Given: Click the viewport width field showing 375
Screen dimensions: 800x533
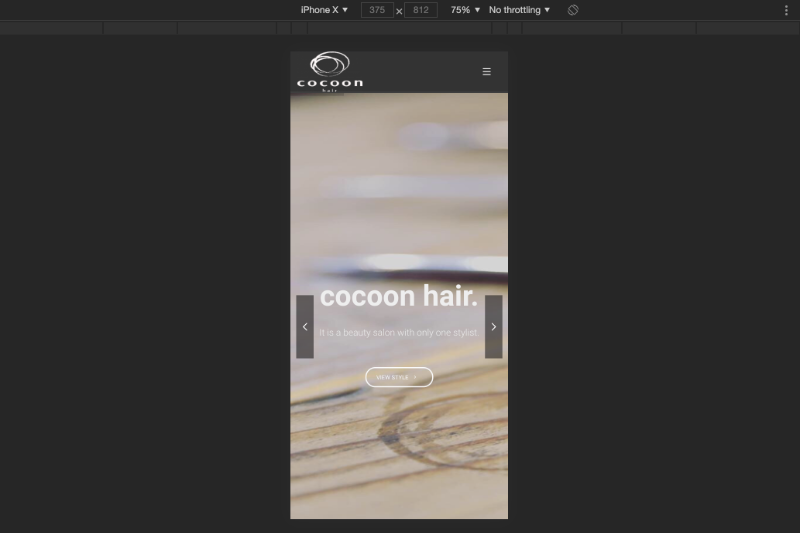Looking at the screenshot, I should tap(377, 10).
